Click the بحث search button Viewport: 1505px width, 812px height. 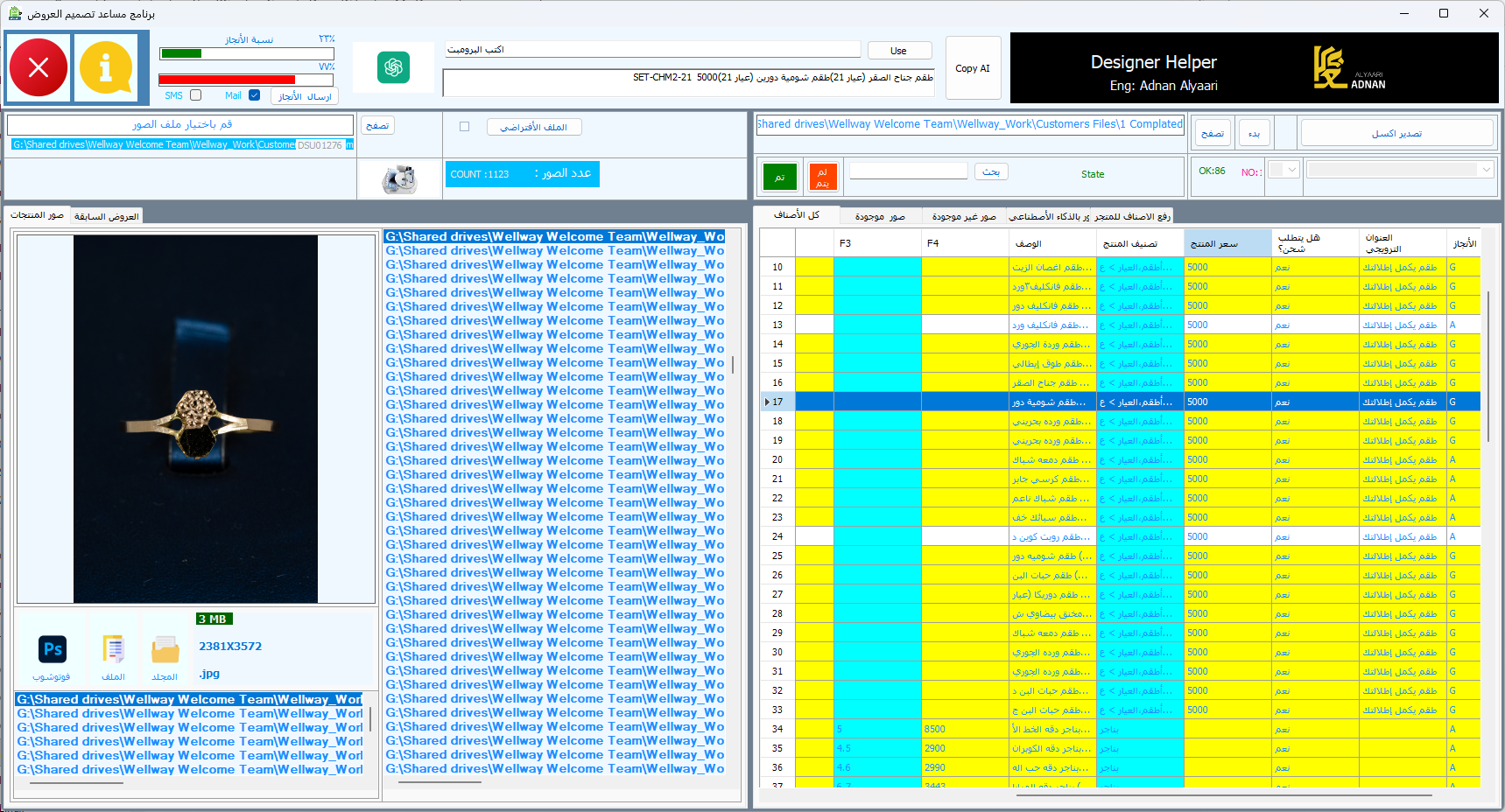(991, 172)
